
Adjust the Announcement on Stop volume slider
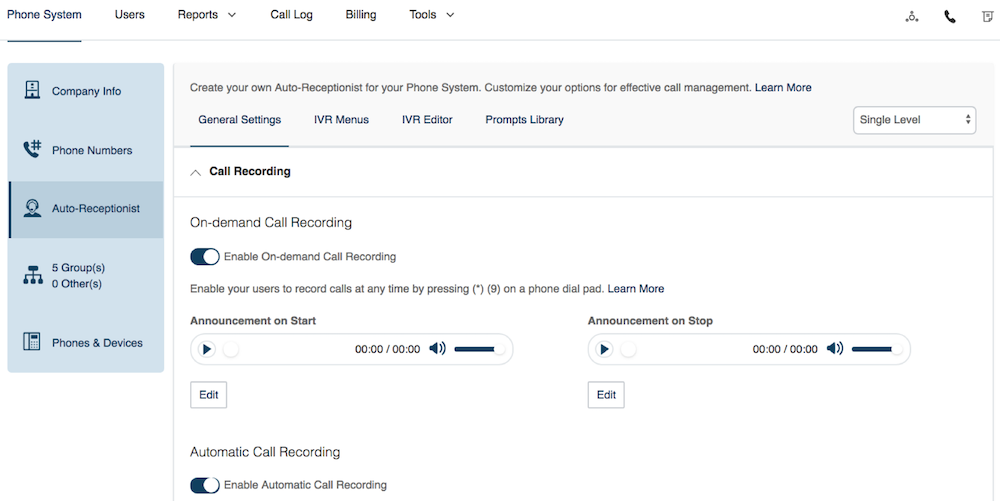point(877,349)
